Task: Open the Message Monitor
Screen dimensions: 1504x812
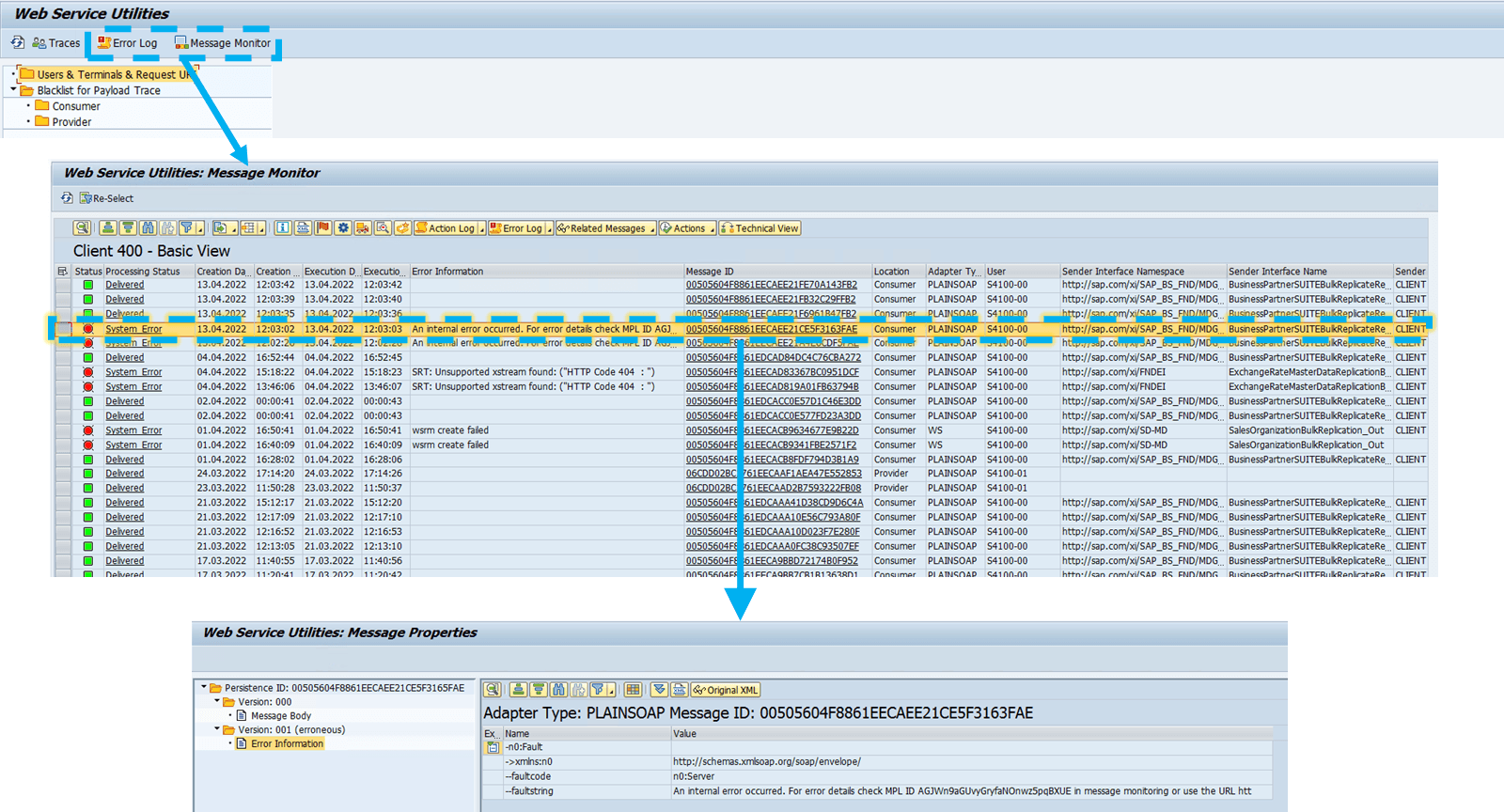Action: coord(222,43)
